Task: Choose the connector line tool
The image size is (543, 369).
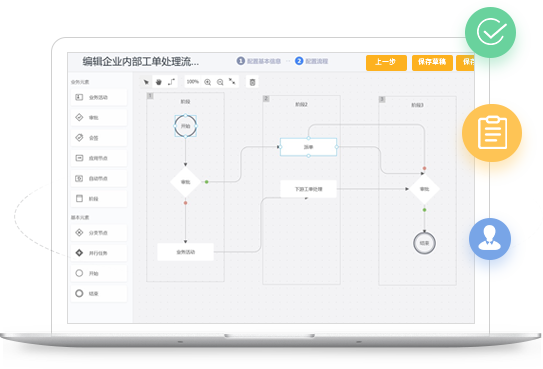Action: [x=171, y=82]
